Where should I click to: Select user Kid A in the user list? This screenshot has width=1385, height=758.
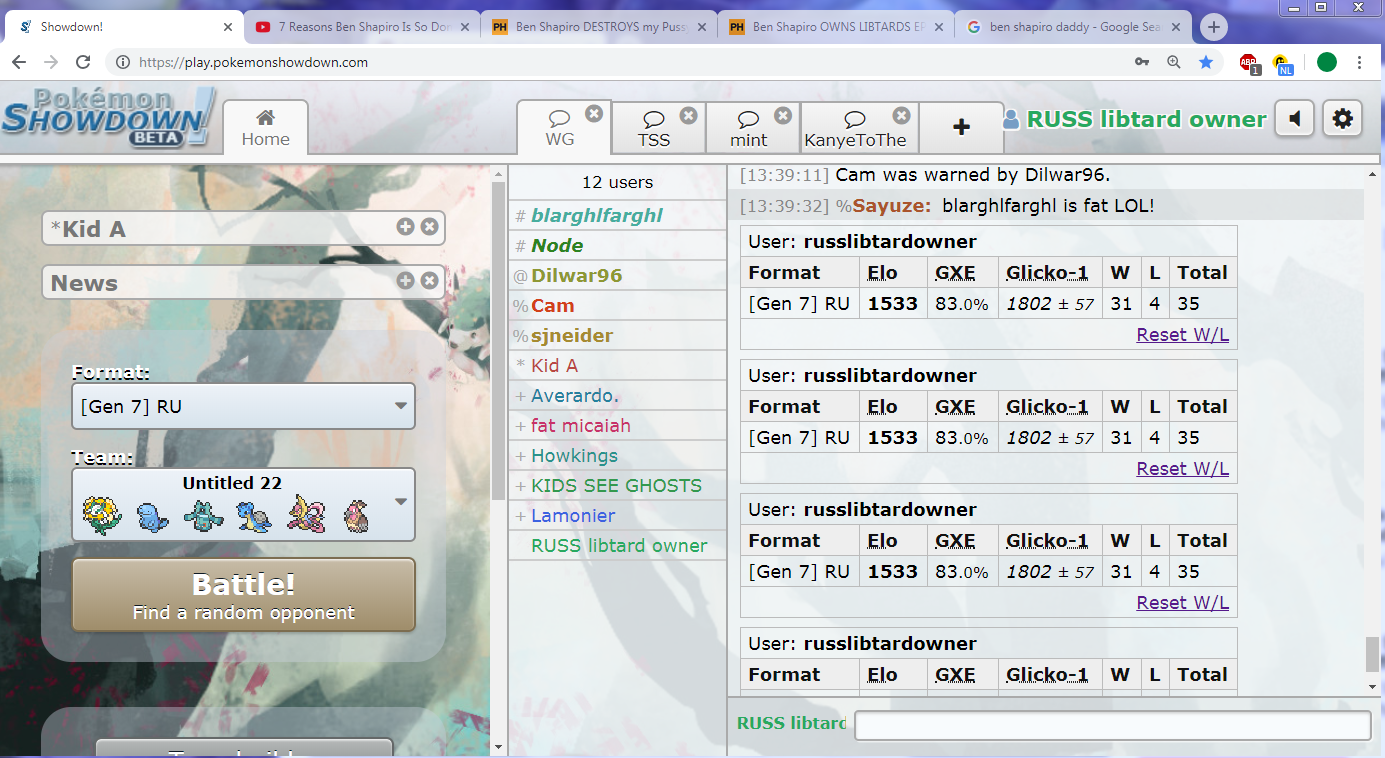coord(617,366)
